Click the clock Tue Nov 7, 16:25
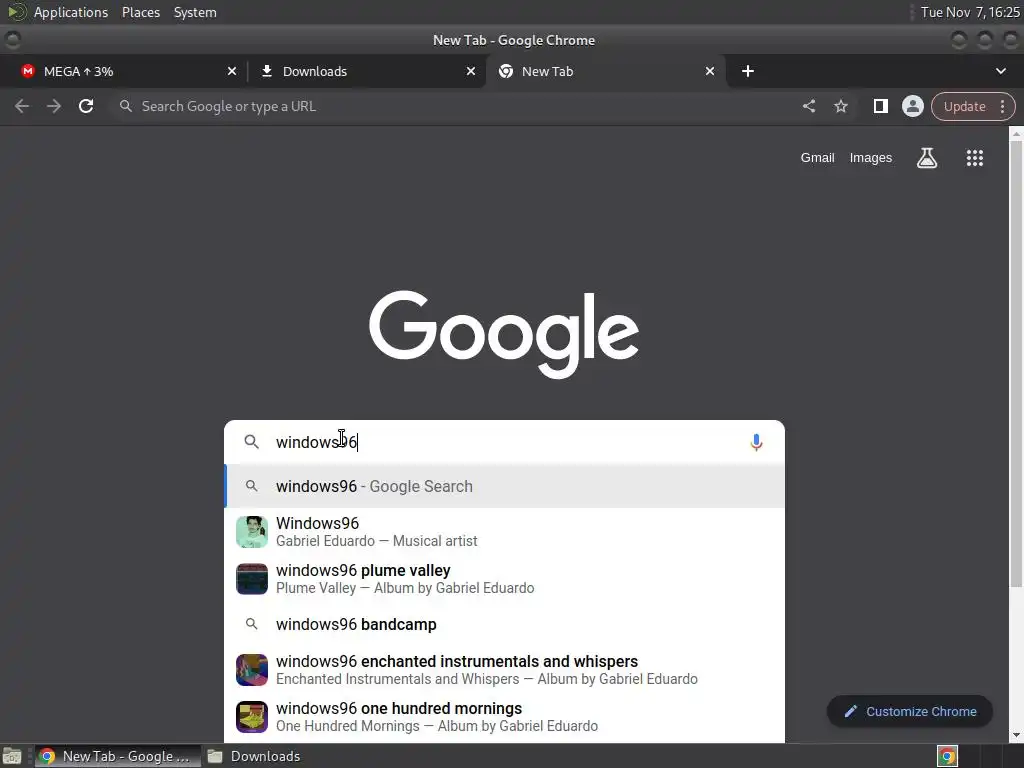The width and height of the screenshot is (1024, 768). (970, 12)
